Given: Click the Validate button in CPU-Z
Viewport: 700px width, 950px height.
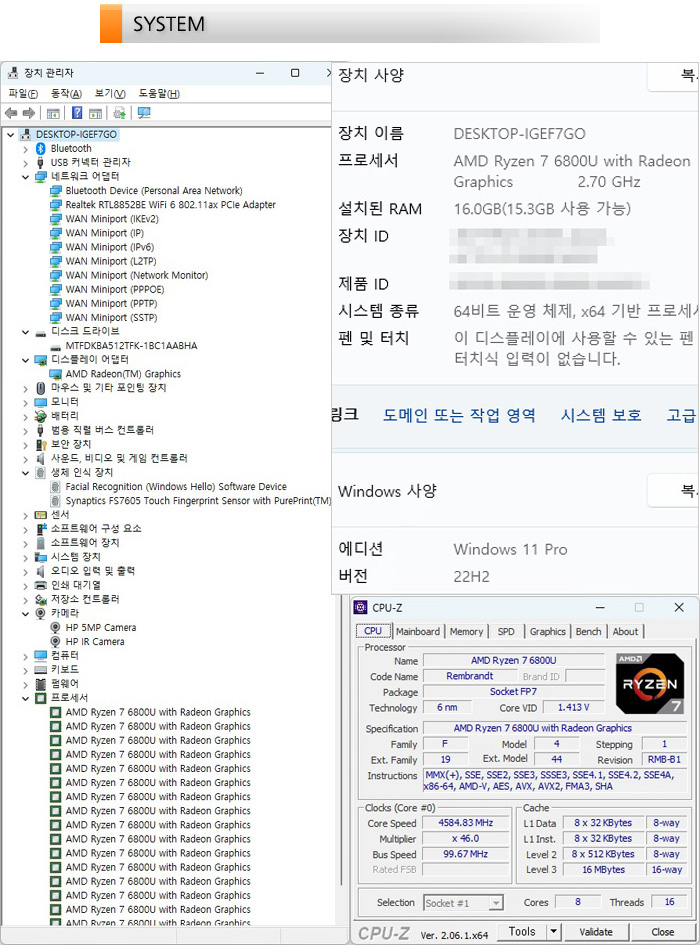Looking at the screenshot, I should click(x=596, y=932).
